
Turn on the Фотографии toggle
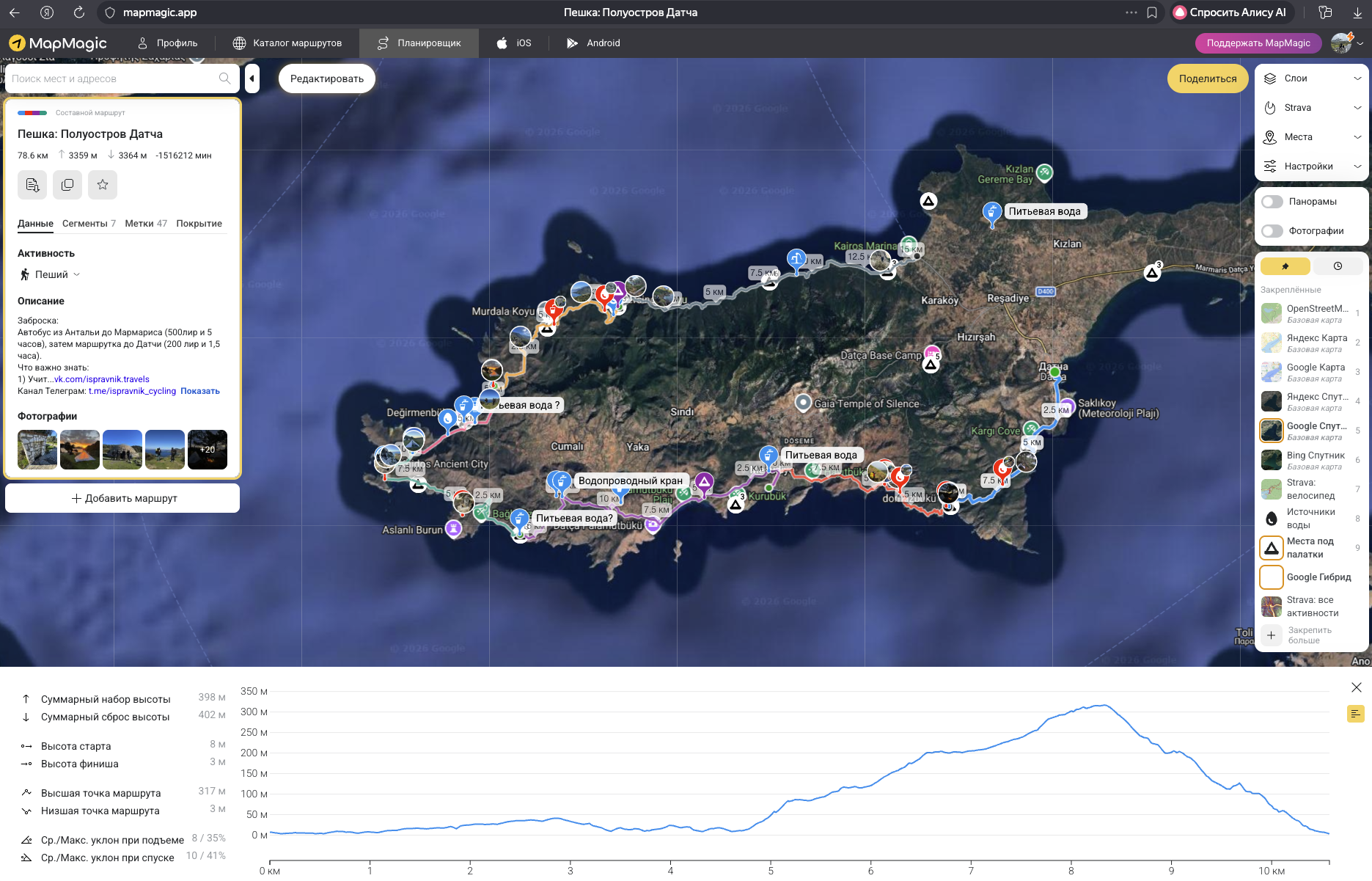[1272, 231]
